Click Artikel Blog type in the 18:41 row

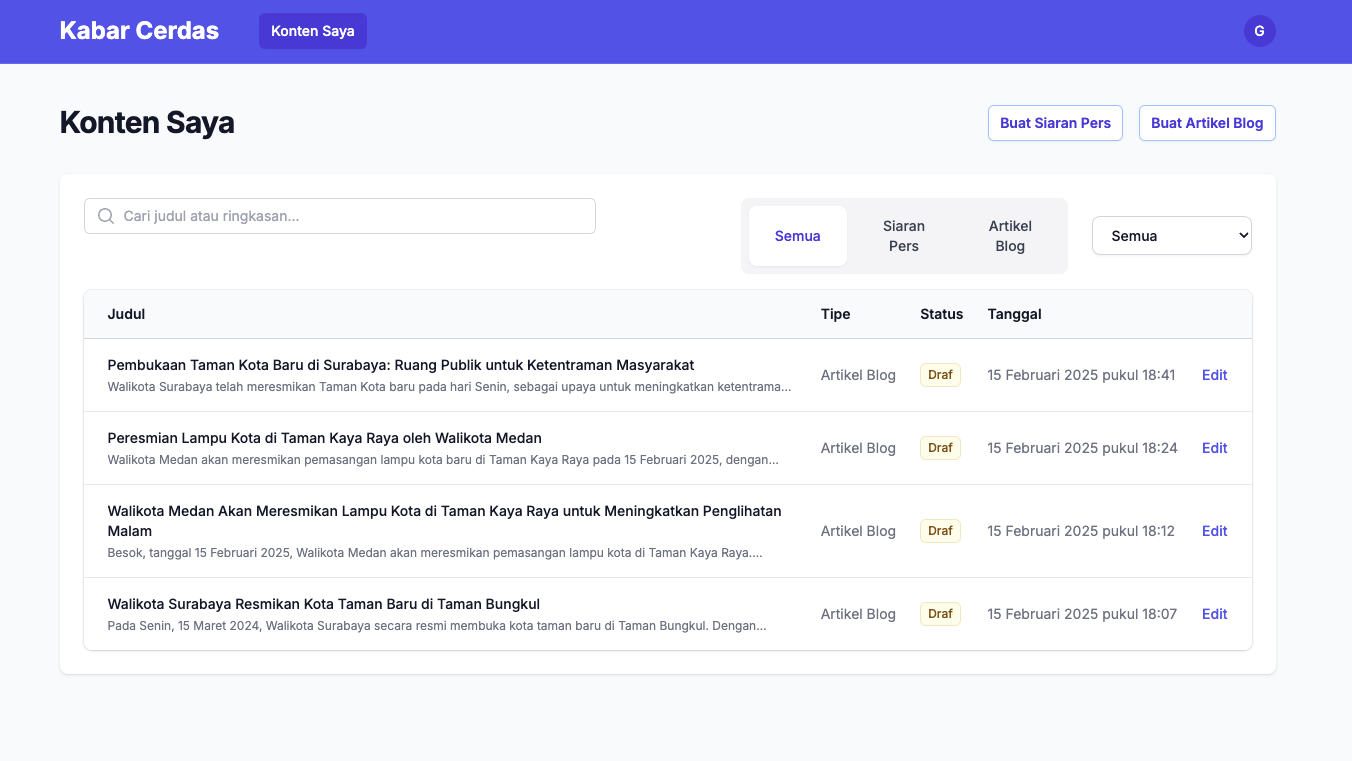[x=858, y=375]
